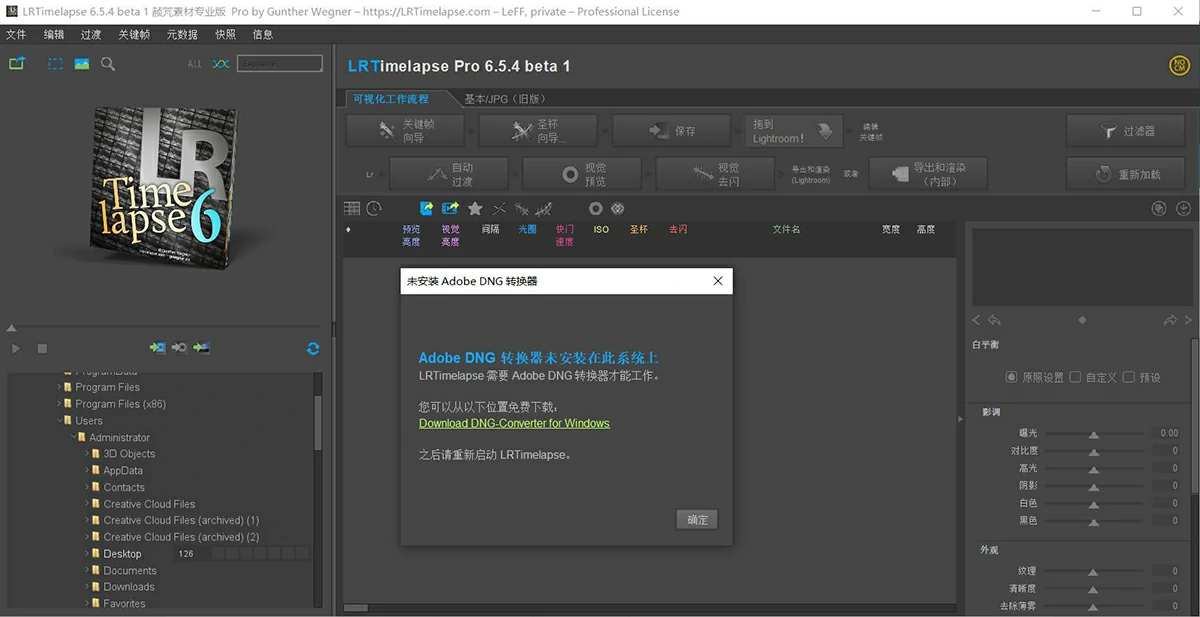The width and height of the screenshot is (1200, 617).
Task: Expand the Program Files folder
Action: 59,387
